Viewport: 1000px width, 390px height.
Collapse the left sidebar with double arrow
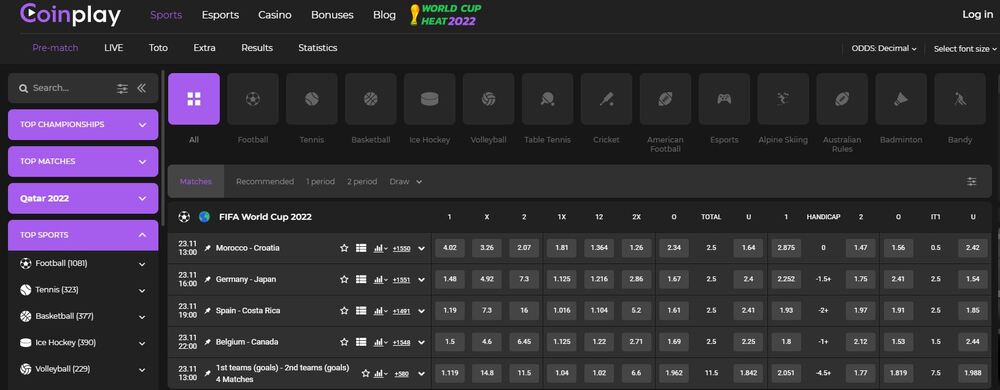142,89
